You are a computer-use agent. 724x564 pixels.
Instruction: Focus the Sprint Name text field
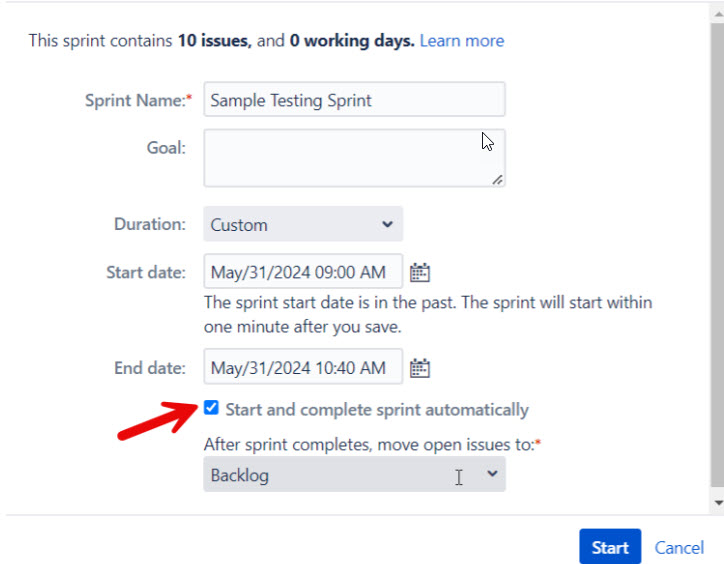coord(354,99)
